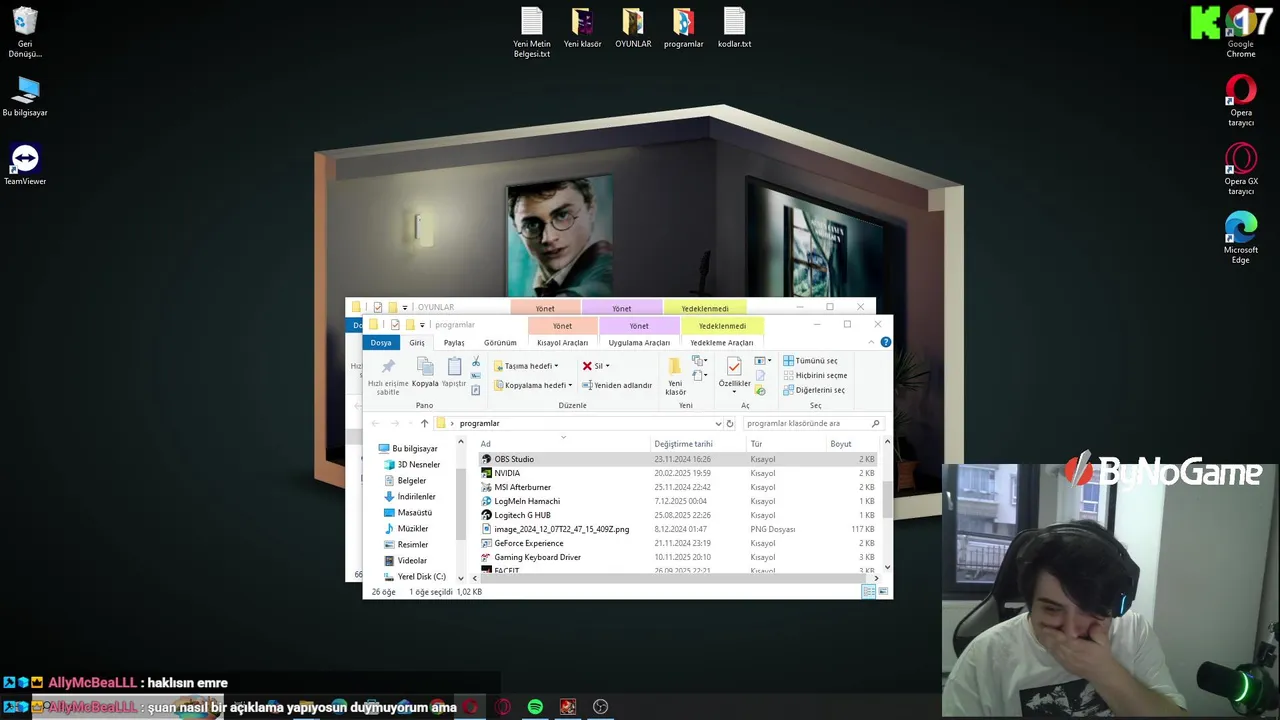Click the refresh icon beside address bar

(730, 423)
